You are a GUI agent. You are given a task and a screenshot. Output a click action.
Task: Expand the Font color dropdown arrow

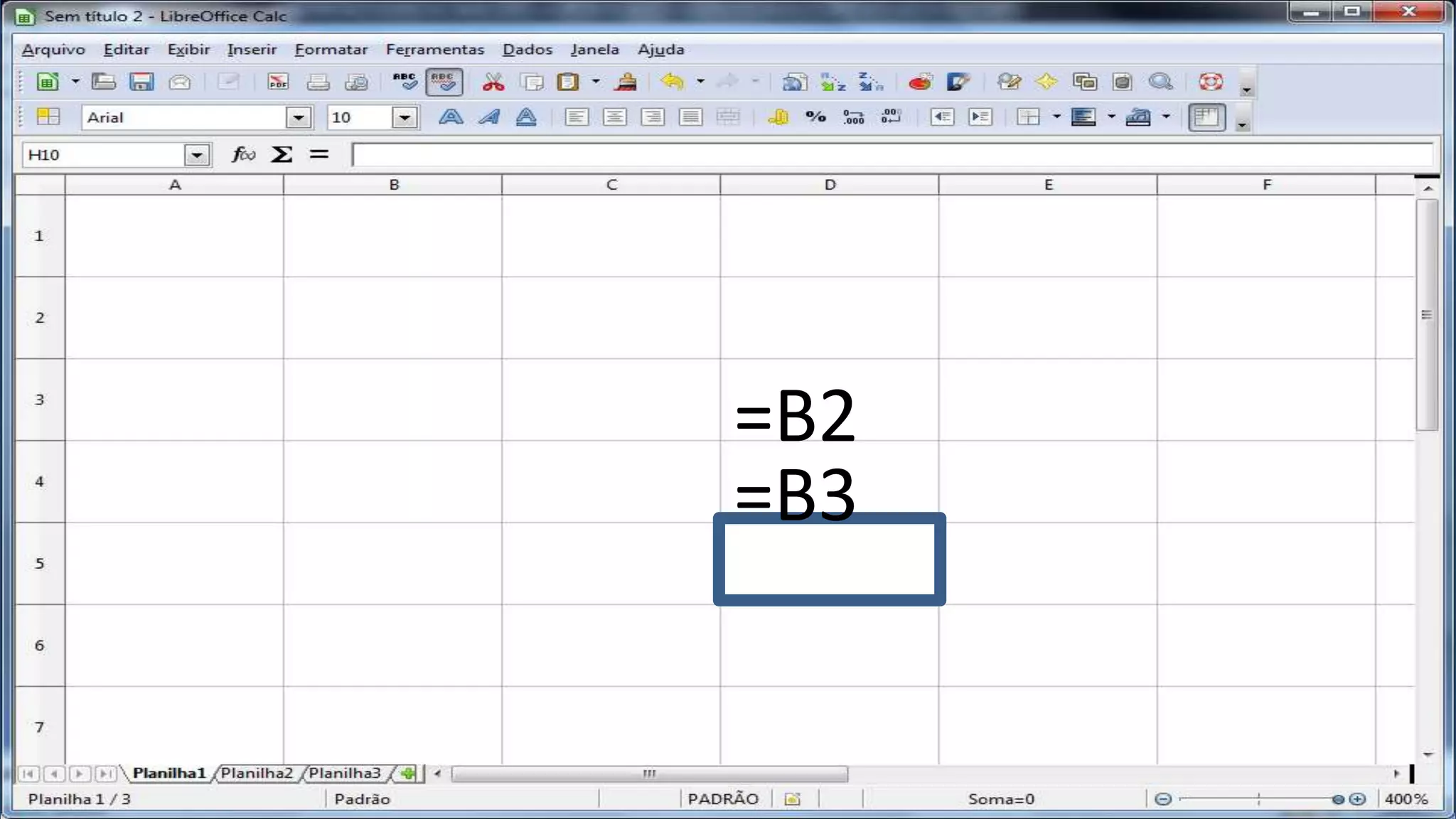(1165, 117)
